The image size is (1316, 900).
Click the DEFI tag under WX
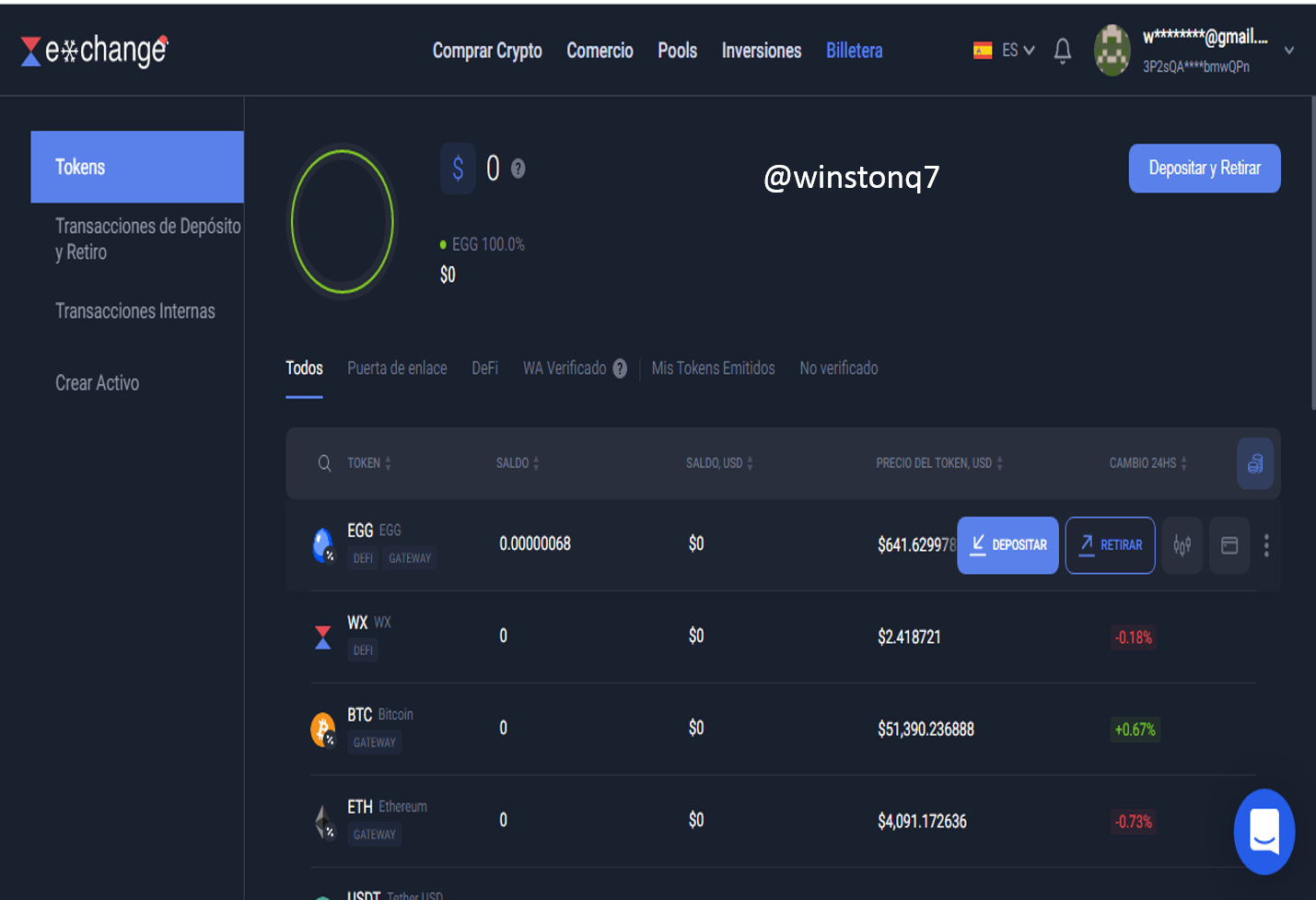pos(363,650)
